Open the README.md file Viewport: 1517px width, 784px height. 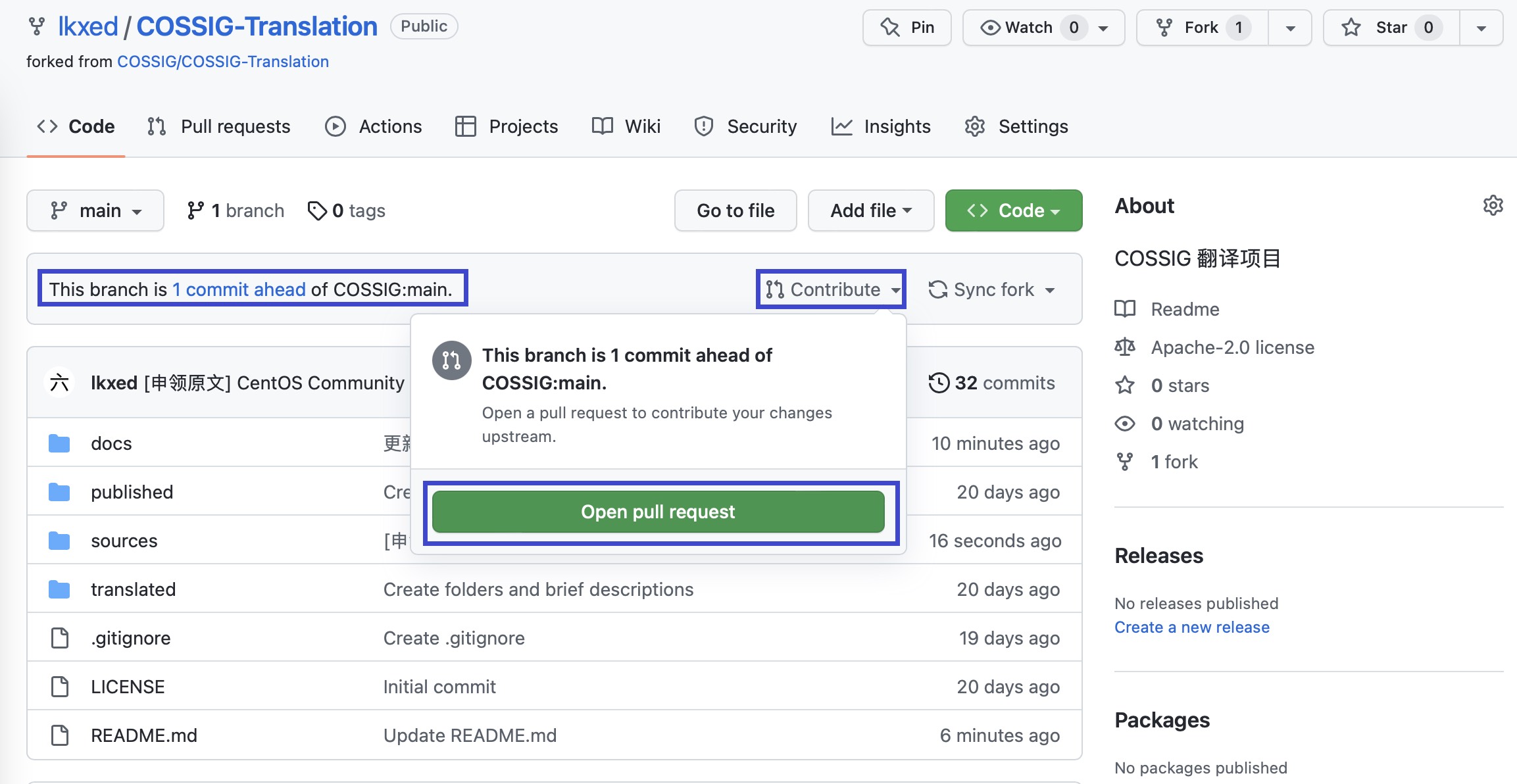[x=144, y=735]
